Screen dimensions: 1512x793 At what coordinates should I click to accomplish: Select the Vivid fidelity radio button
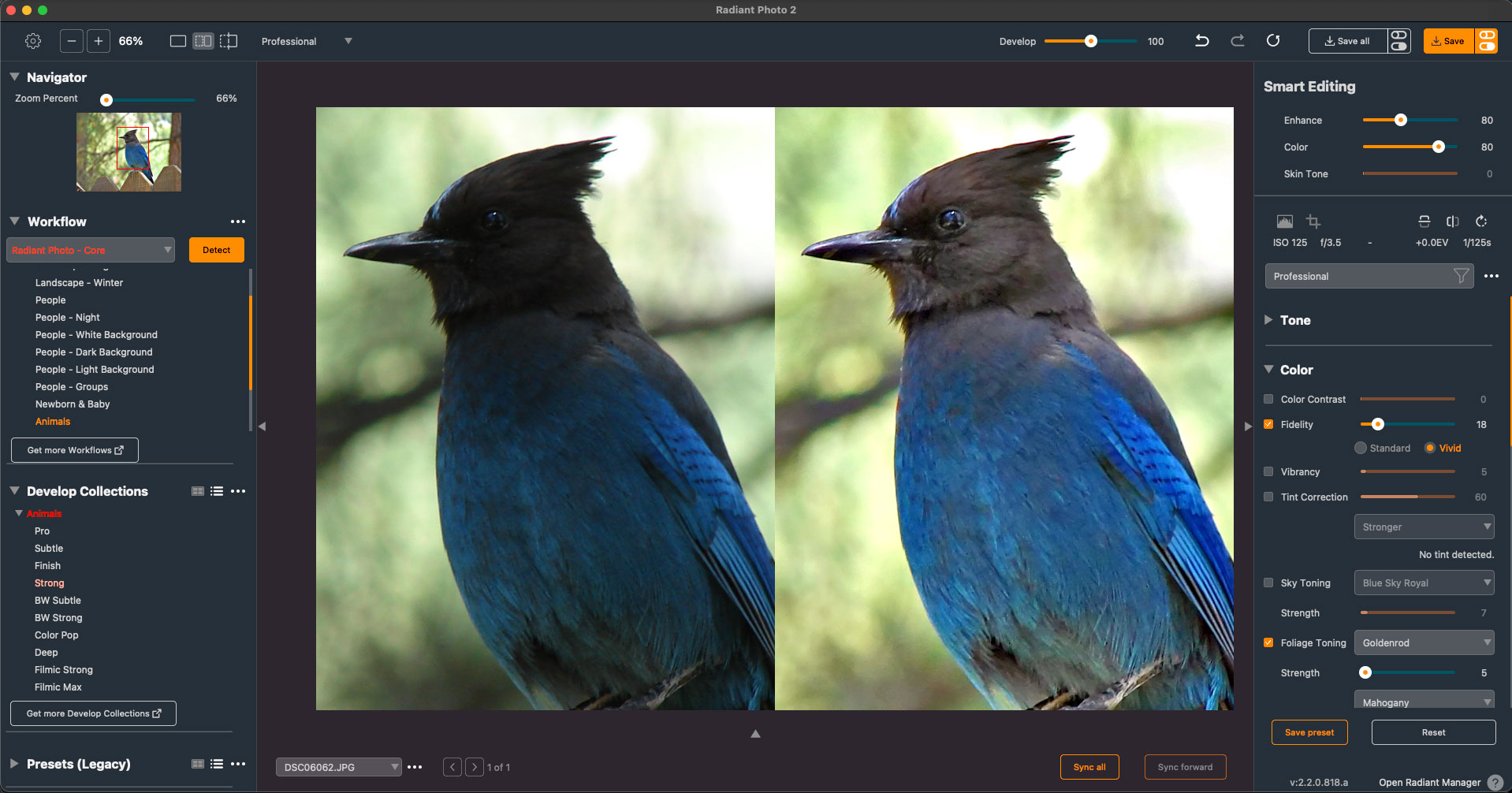[x=1430, y=448]
